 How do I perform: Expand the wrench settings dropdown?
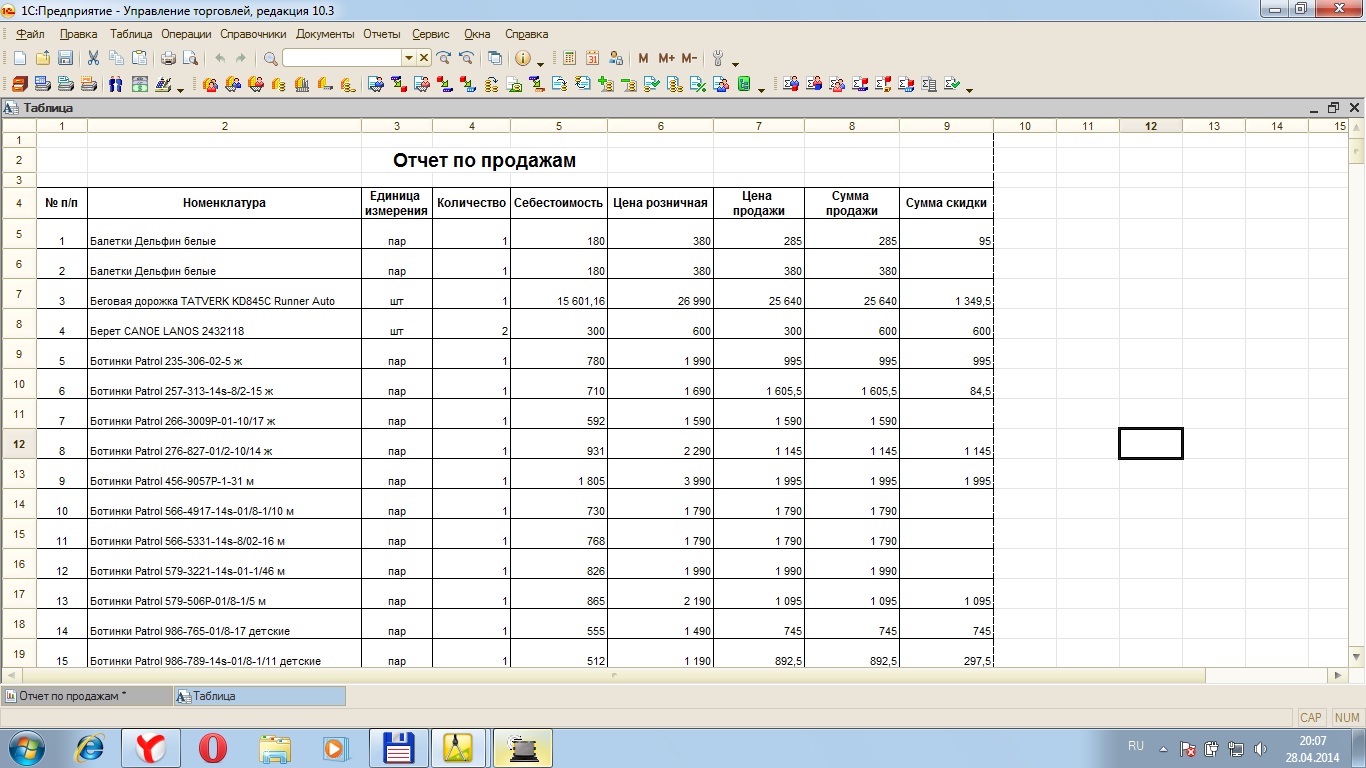point(736,64)
